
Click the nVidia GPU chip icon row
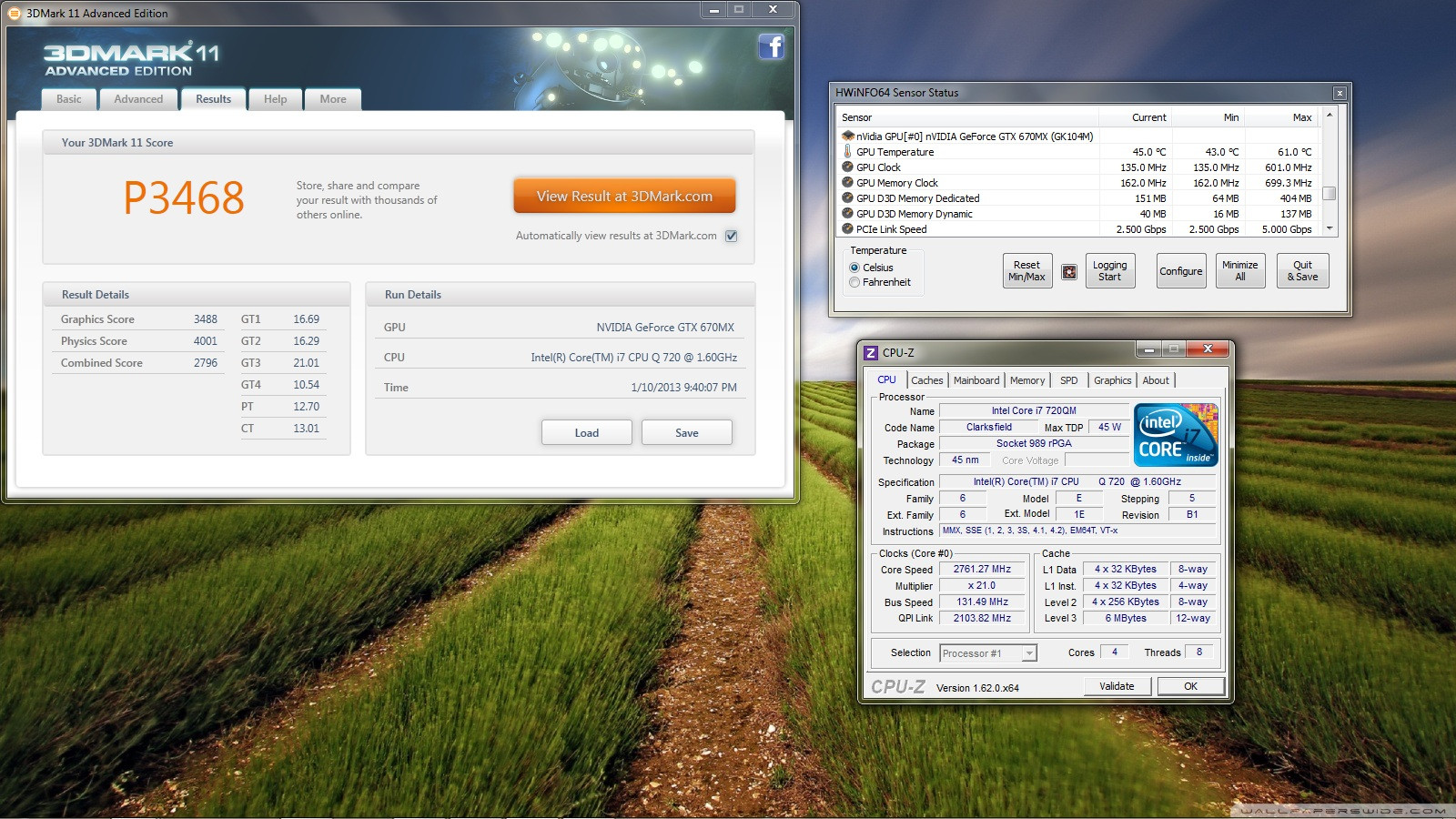pyautogui.click(x=848, y=136)
